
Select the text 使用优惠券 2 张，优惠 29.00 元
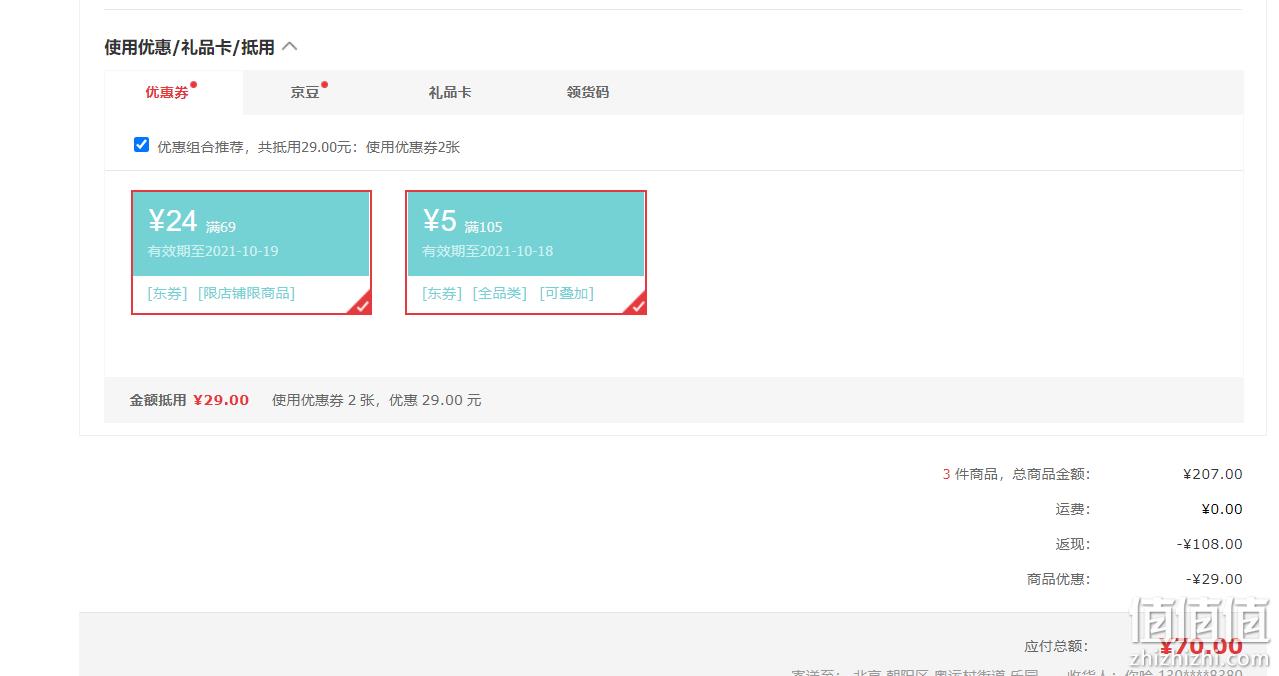[376, 400]
